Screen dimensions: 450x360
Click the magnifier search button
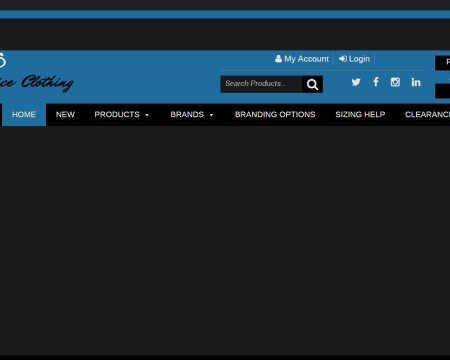[x=312, y=84]
